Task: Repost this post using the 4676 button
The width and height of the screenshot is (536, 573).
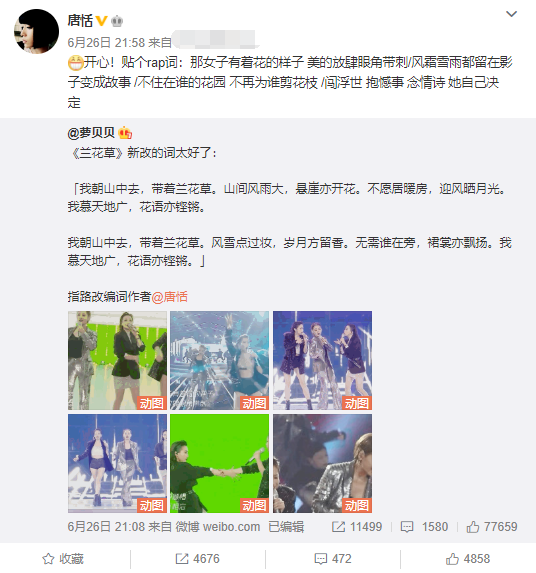Action: (x=198, y=559)
